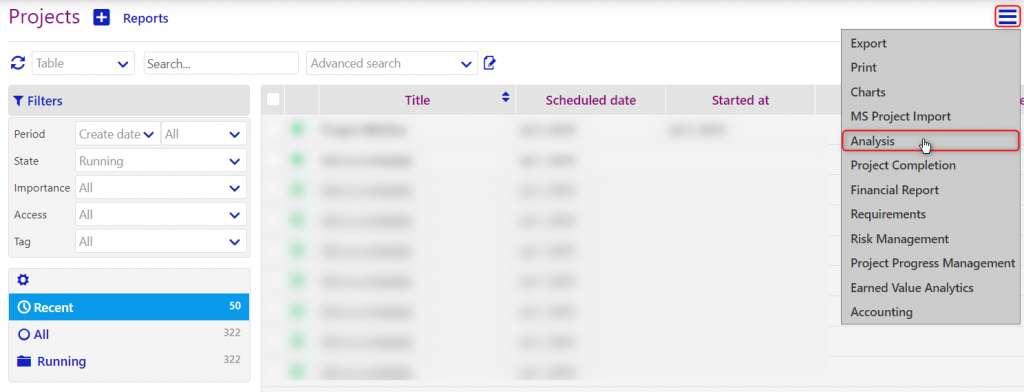
Task: Click the edit advanced search icon
Action: point(490,63)
